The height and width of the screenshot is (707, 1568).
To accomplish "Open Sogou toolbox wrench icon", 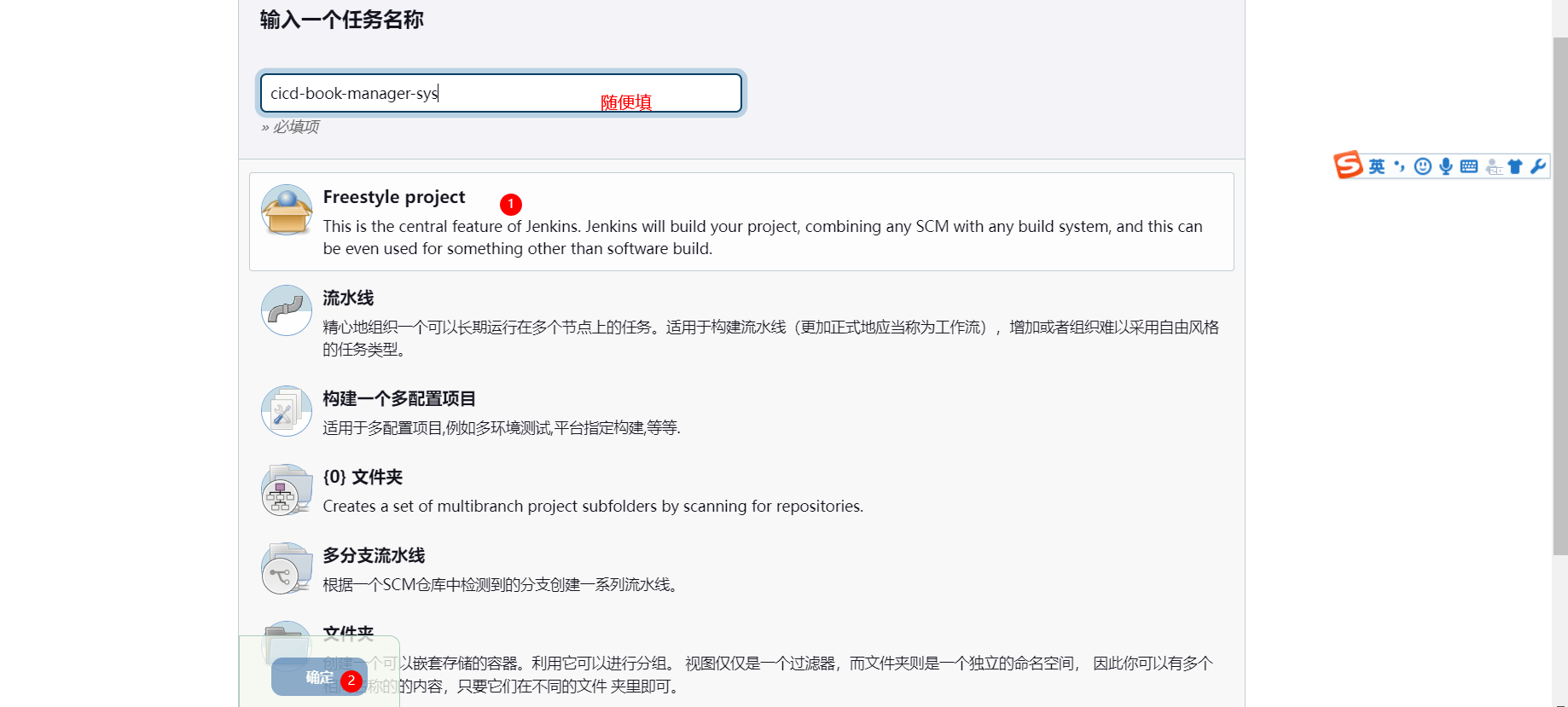I will click(1538, 166).
